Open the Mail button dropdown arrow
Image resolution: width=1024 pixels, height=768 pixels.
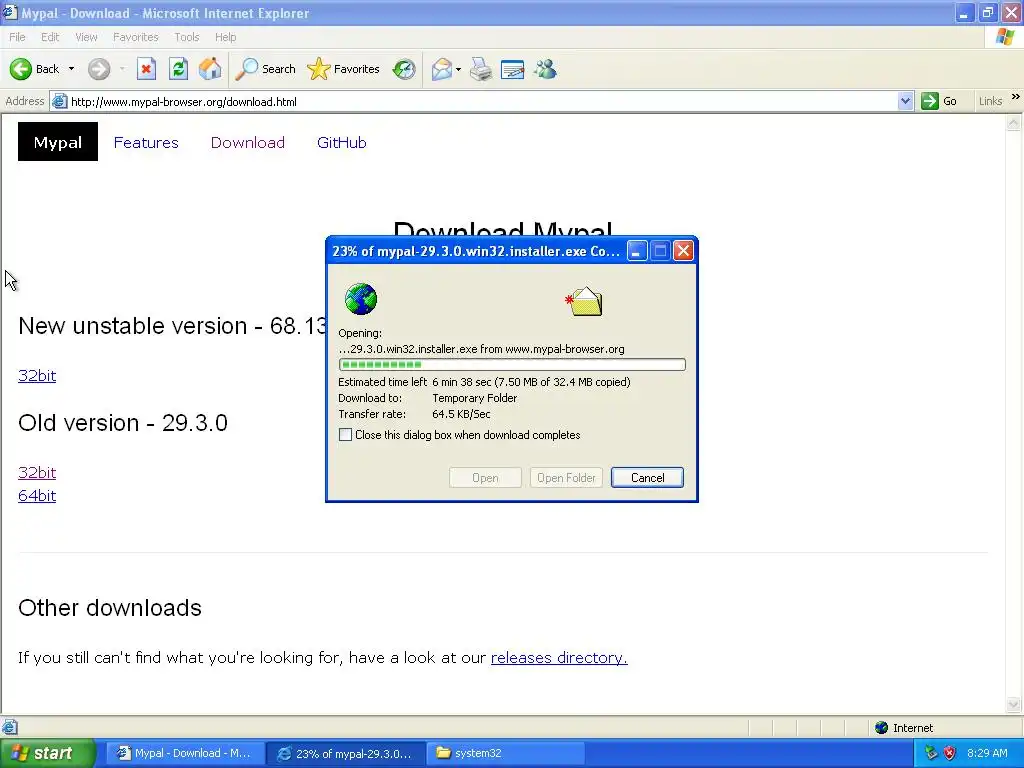(x=458, y=69)
